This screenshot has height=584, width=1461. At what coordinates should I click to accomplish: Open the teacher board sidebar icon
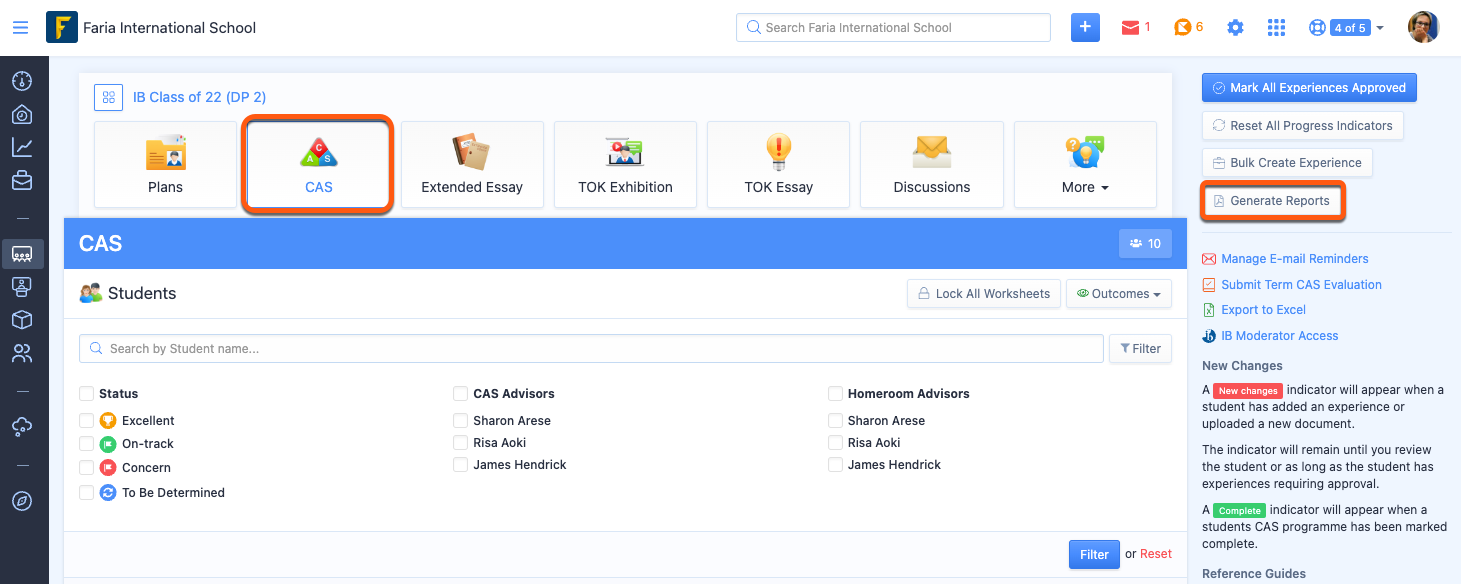pyautogui.click(x=22, y=287)
